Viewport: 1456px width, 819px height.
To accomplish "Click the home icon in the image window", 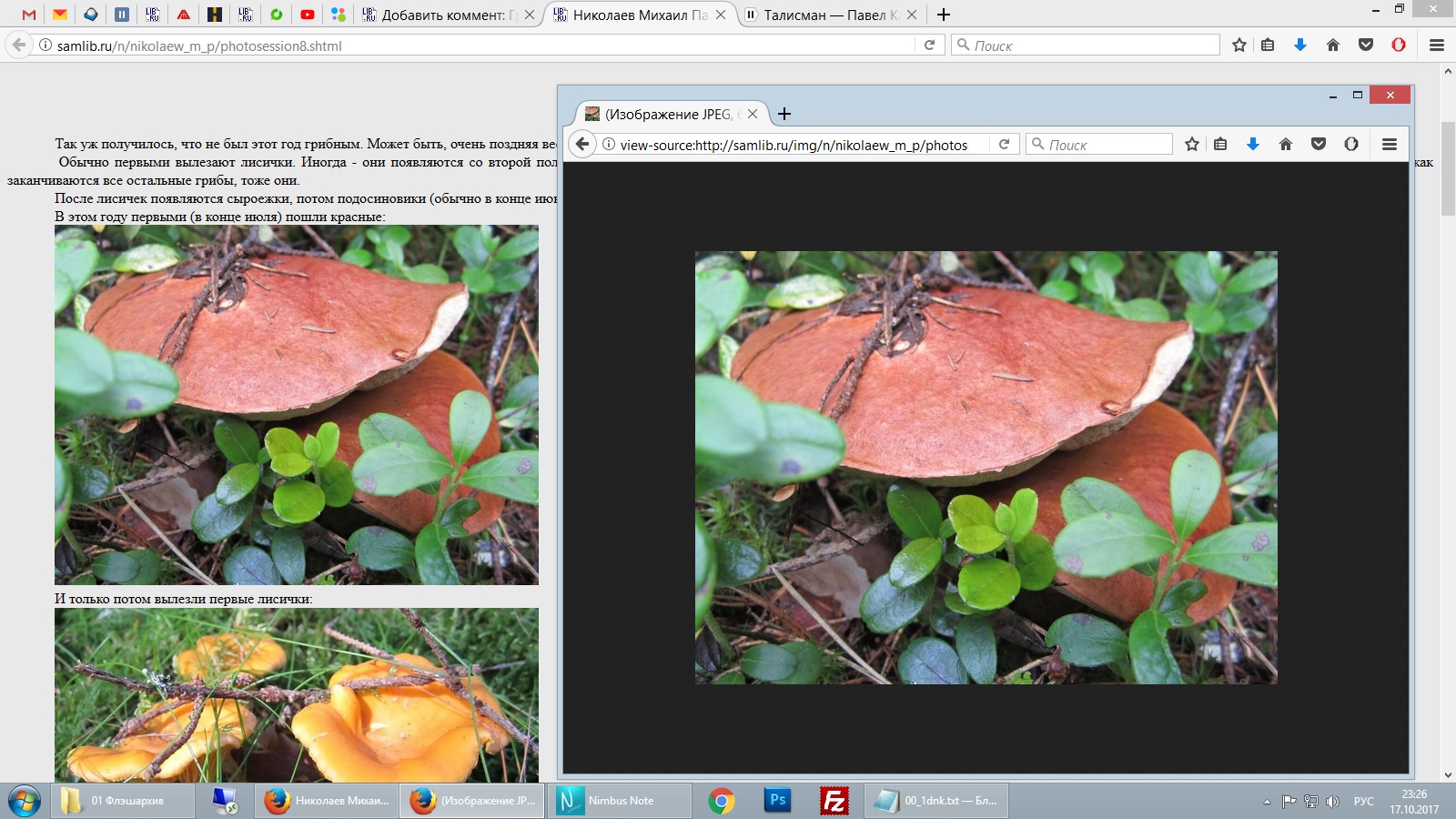I will point(1286,144).
